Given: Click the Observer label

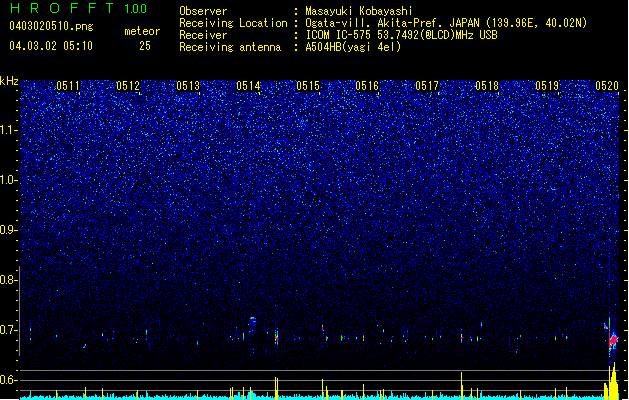Looking at the screenshot, I should (x=203, y=11).
